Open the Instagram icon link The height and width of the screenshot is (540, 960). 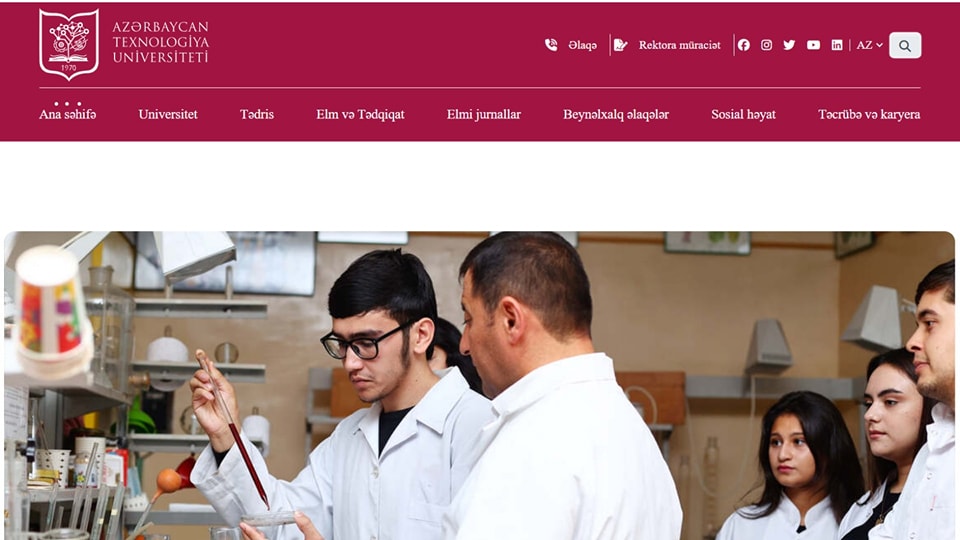tap(766, 45)
